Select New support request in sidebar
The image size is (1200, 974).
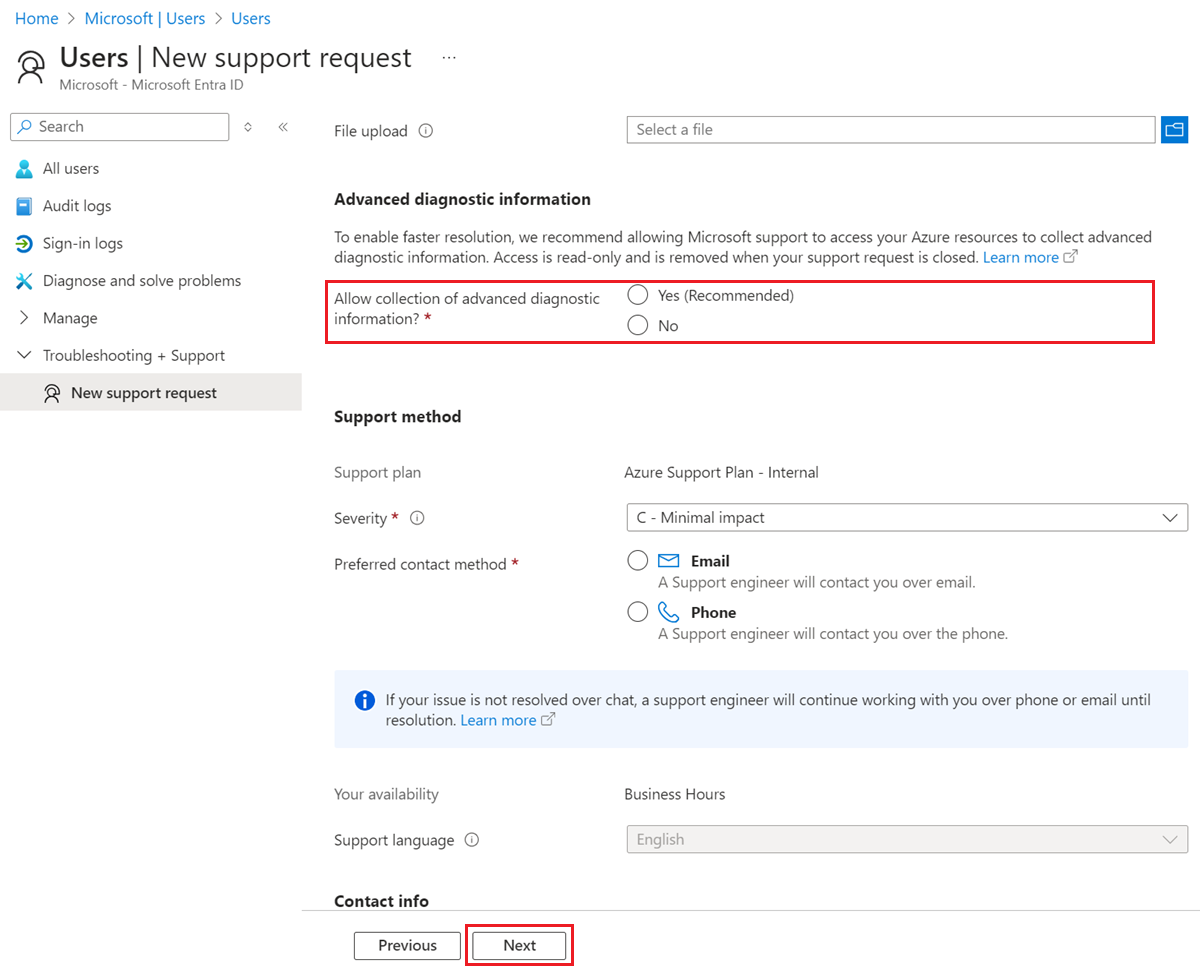(x=144, y=392)
